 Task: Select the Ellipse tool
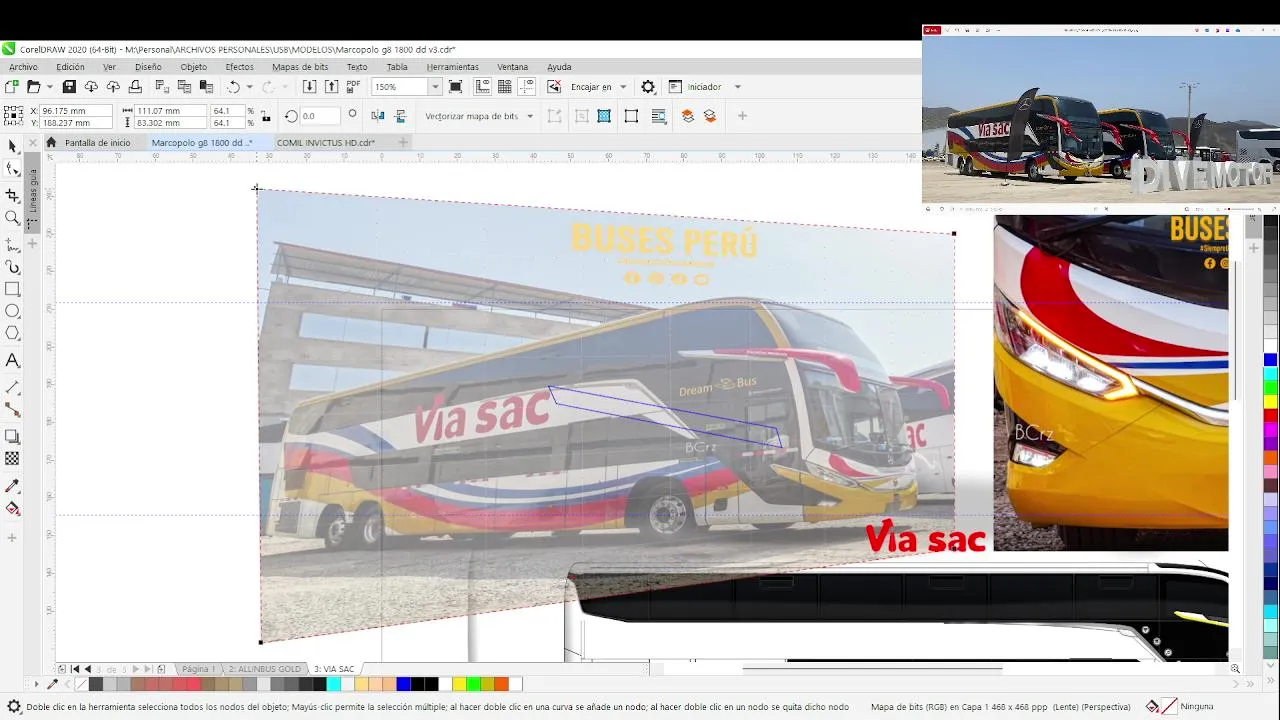pyautogui.click(x=12, y=311)
